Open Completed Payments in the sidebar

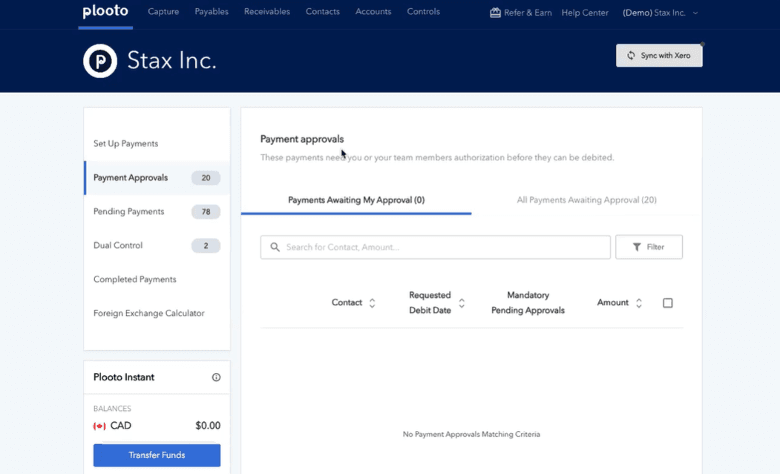pyautogui.click(x=134, y=279)
